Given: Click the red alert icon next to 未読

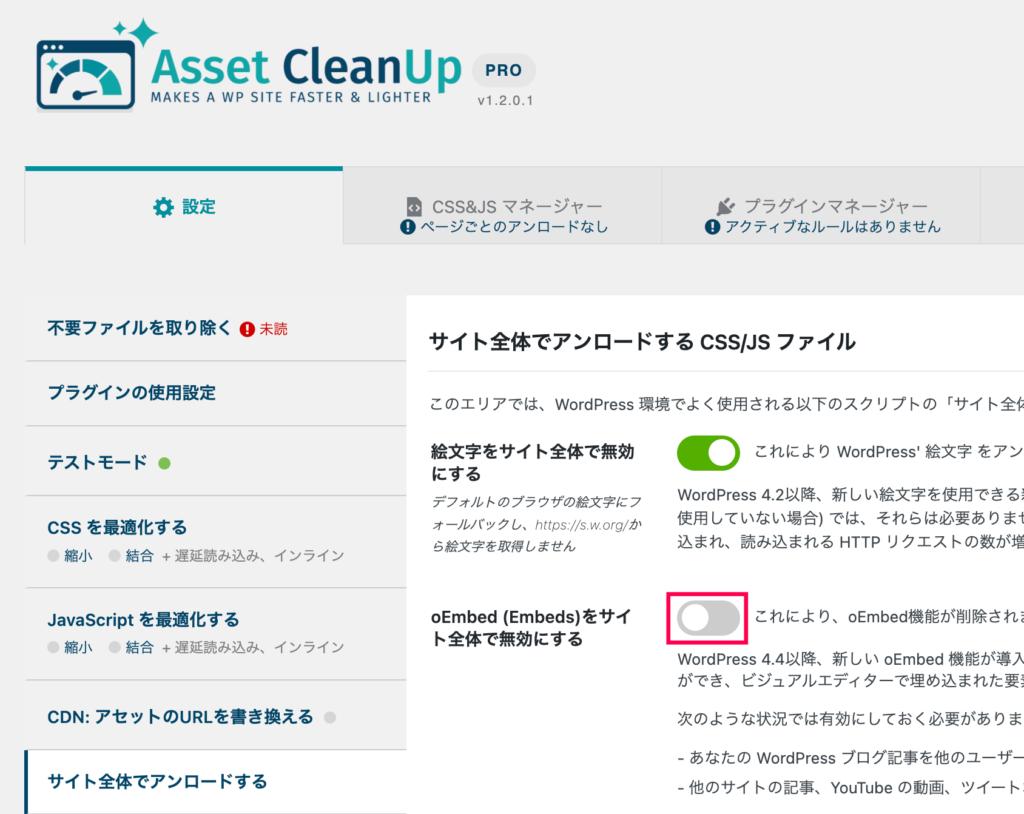Looking at the screenshot, I should [x=247, y=329].
